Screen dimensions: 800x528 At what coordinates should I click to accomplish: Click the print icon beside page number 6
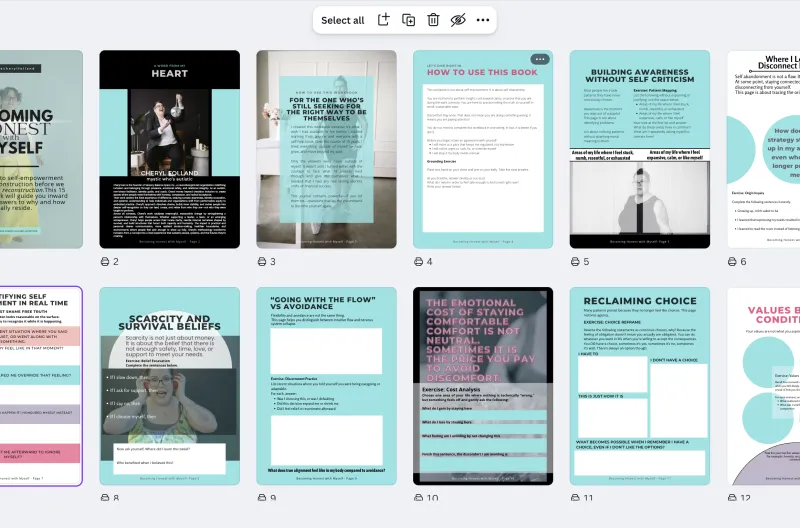click(732, 262)
